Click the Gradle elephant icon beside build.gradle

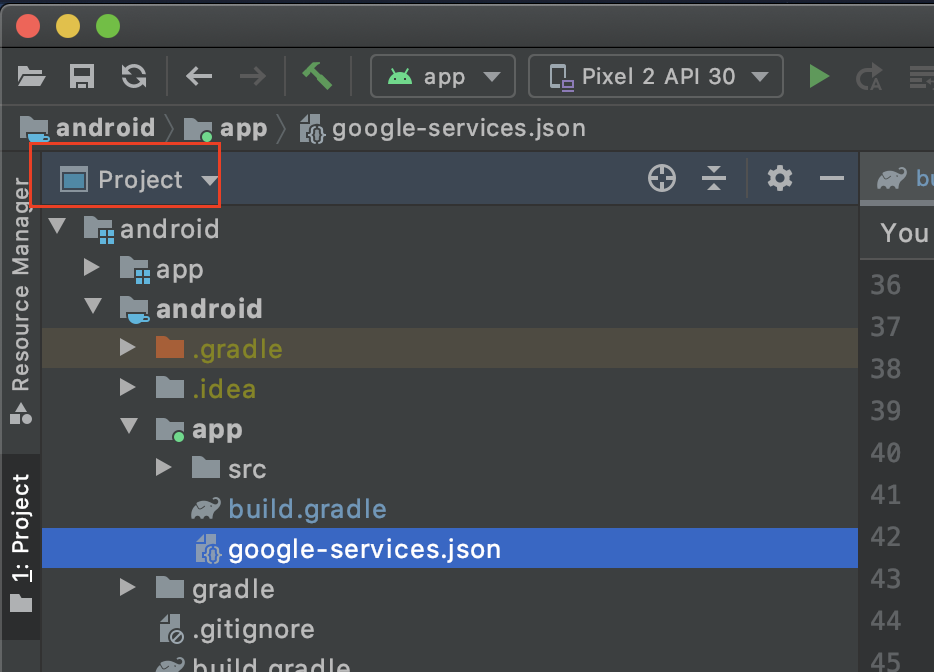(x=206, y=509)
